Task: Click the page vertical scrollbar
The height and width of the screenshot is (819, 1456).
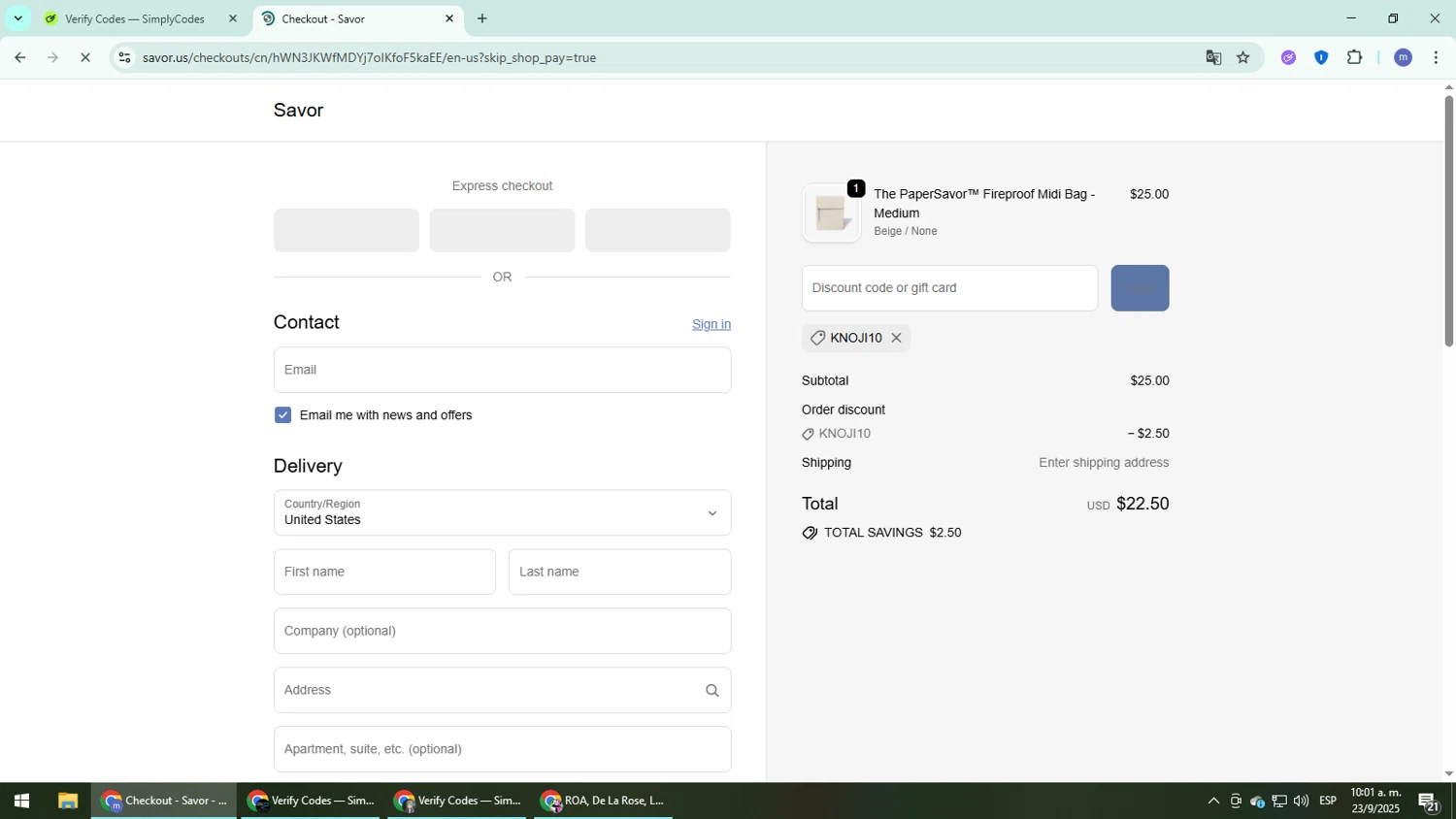Action: click(1448, 221)
